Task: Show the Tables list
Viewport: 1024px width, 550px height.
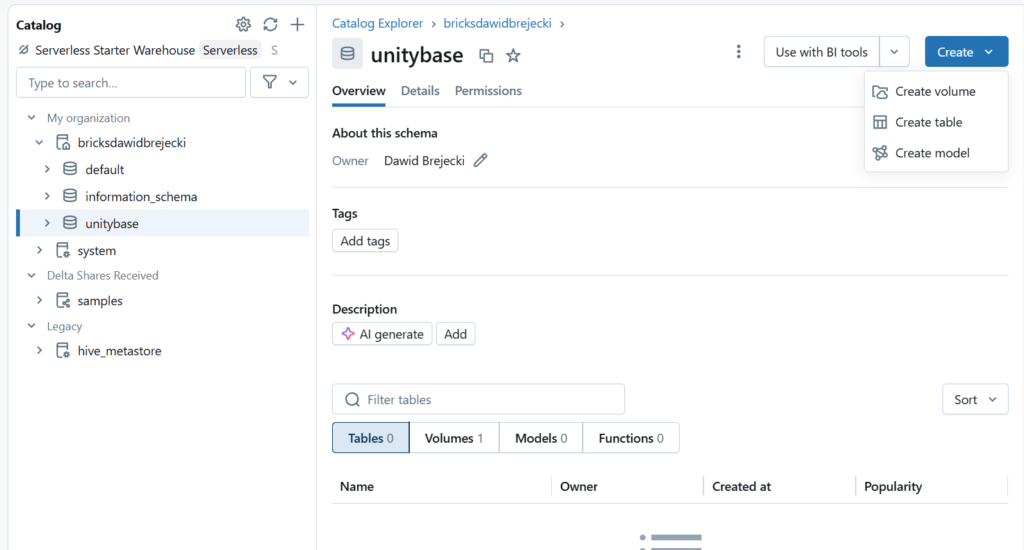Action: (370, 438)
